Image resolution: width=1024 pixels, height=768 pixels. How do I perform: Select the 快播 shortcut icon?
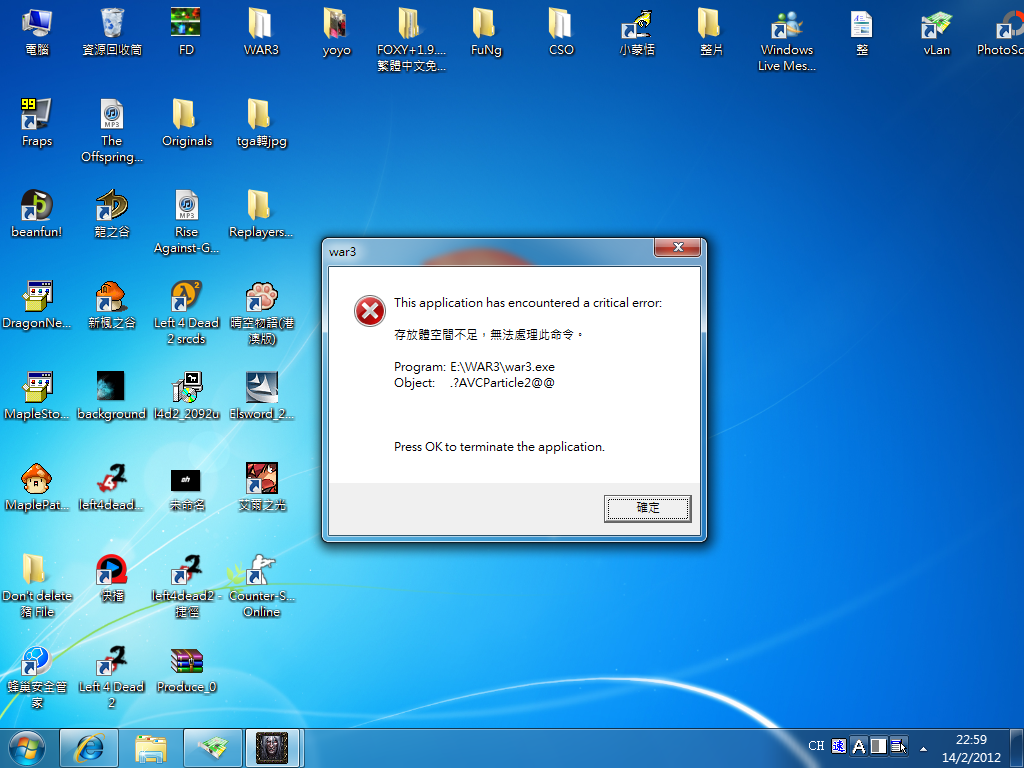[112, 577]
